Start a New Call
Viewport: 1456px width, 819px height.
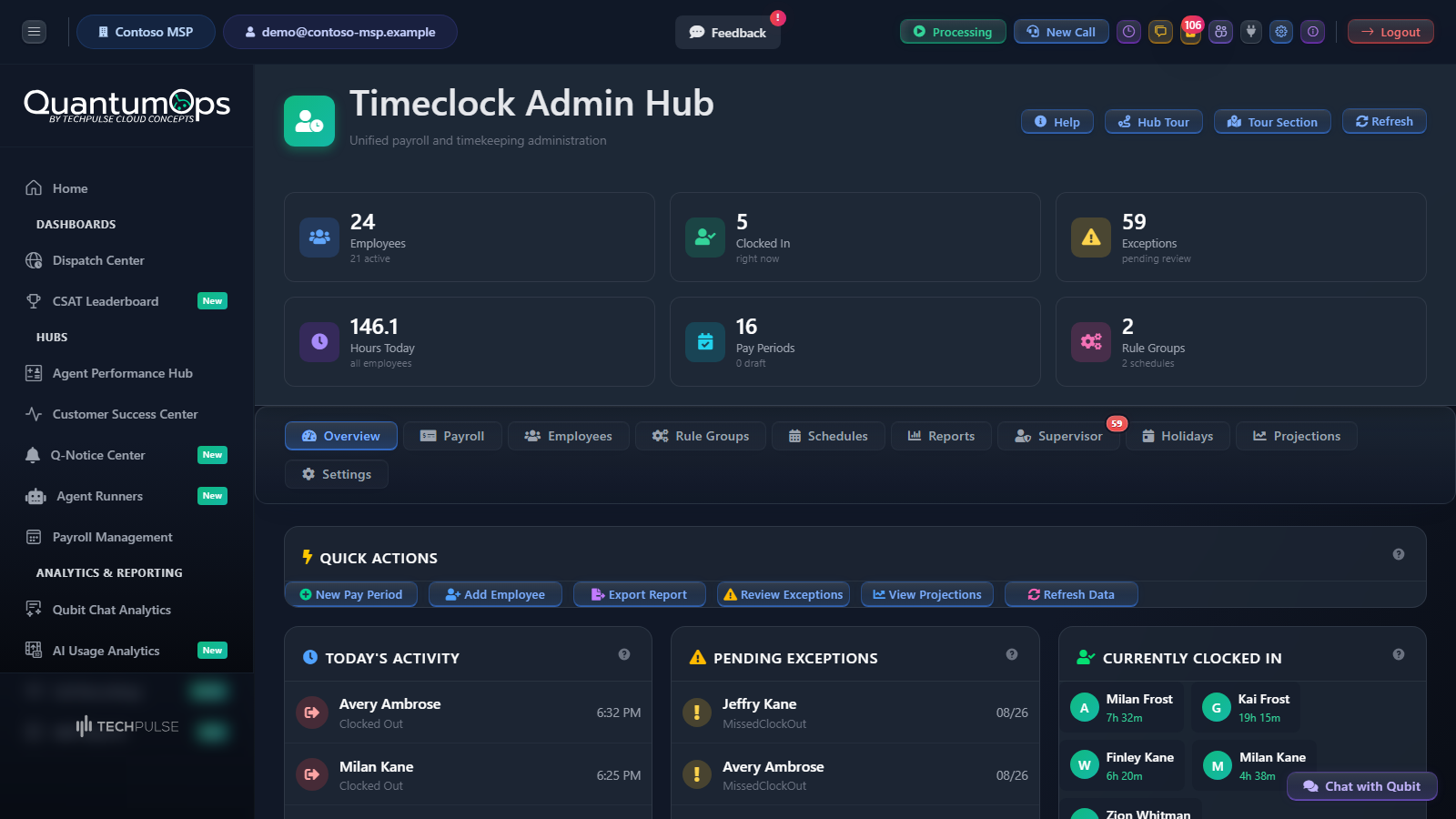point(1062,32)
